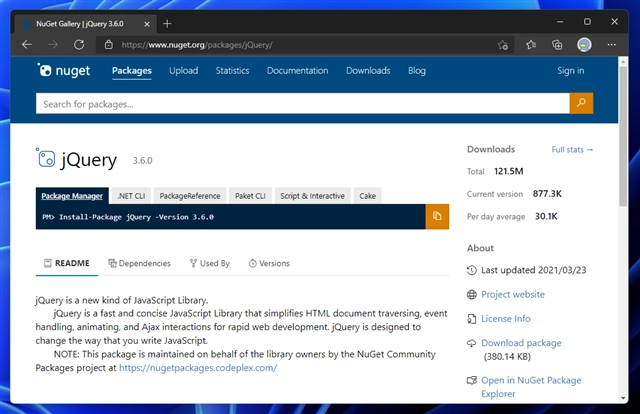
Task: Add this page to favorites
Action: [503, 45]
